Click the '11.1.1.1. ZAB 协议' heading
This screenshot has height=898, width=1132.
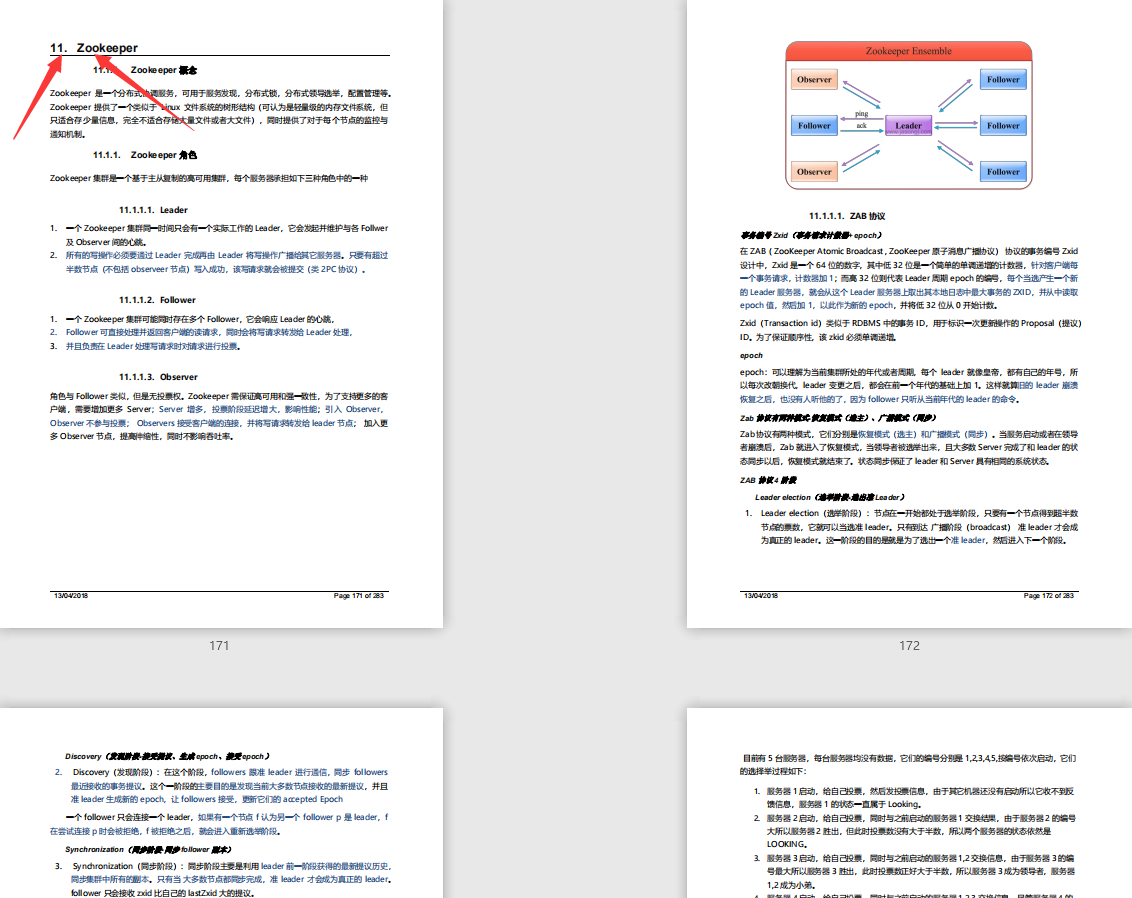[x=847, y=216]
